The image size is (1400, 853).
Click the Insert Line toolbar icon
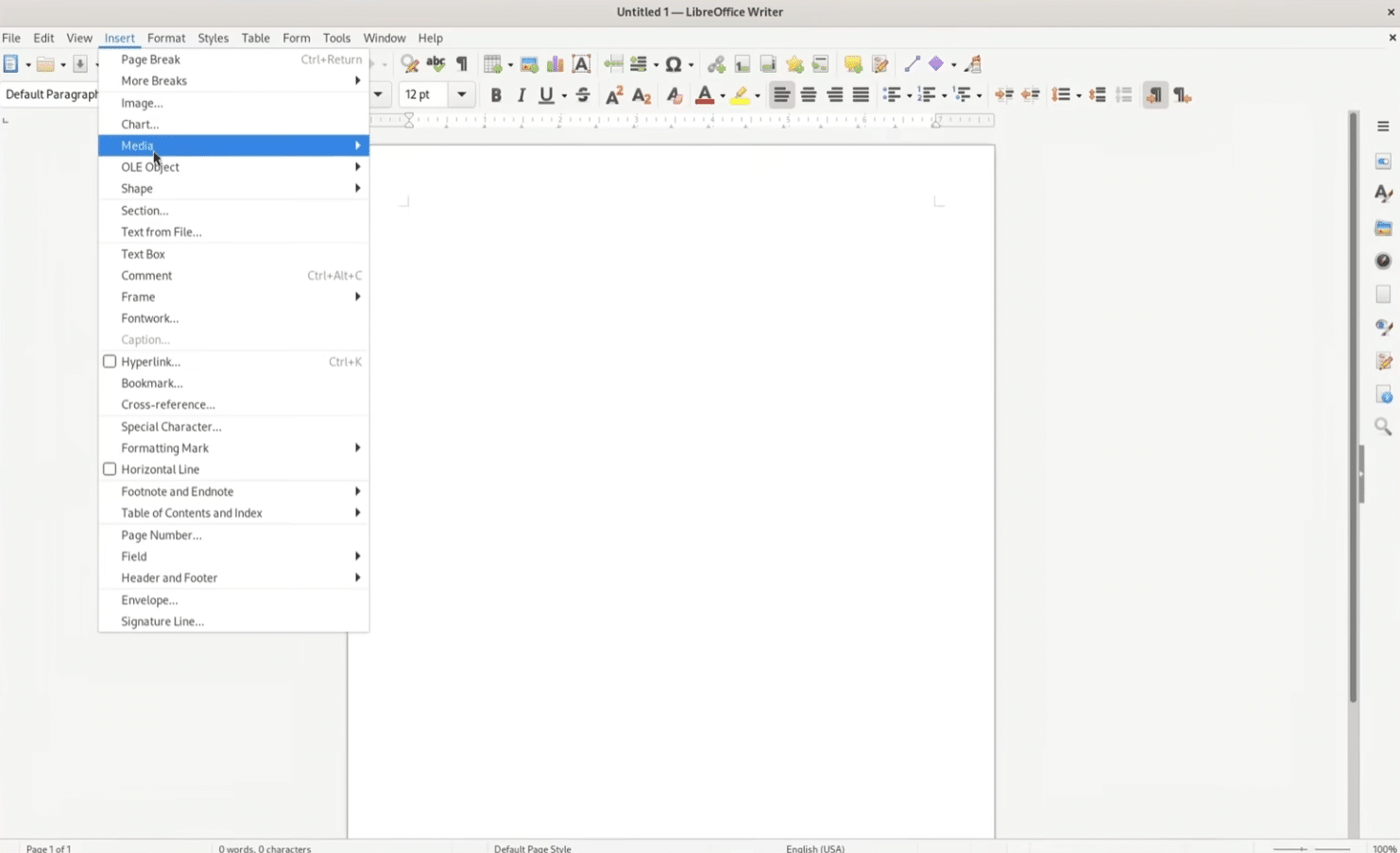[913, 64]
